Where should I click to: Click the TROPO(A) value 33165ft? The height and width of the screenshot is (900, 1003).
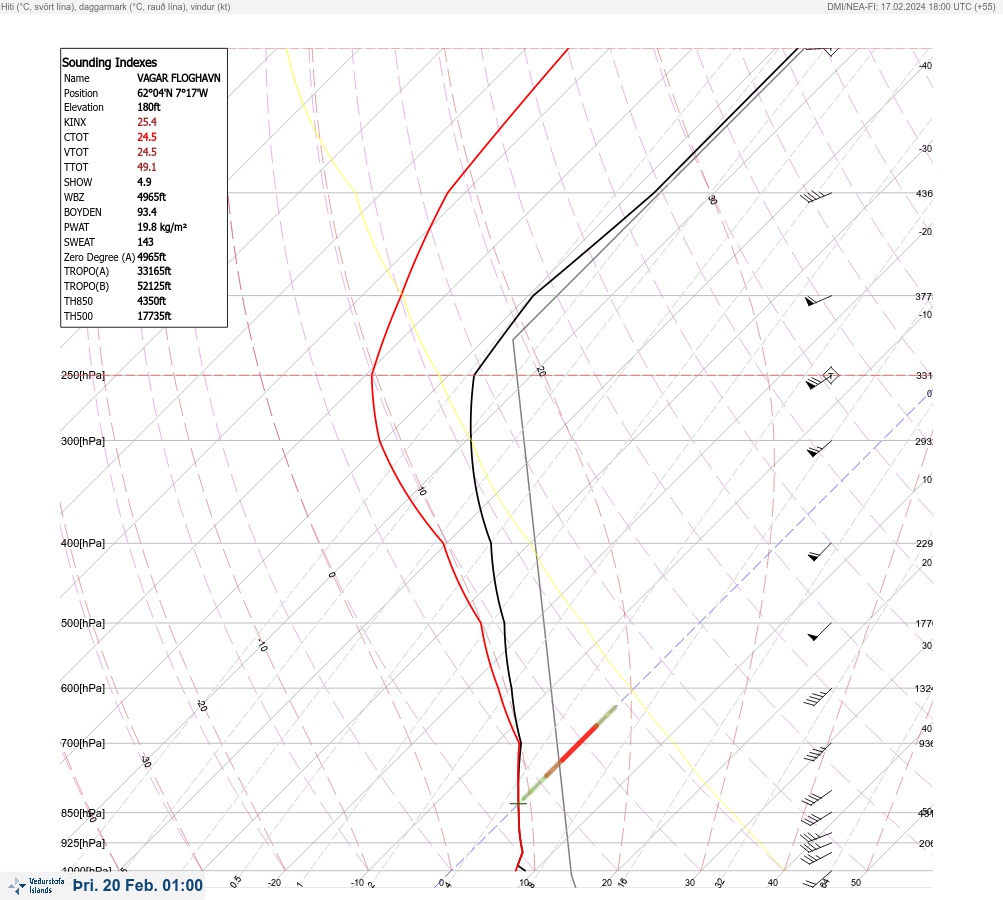click(154, 271)
